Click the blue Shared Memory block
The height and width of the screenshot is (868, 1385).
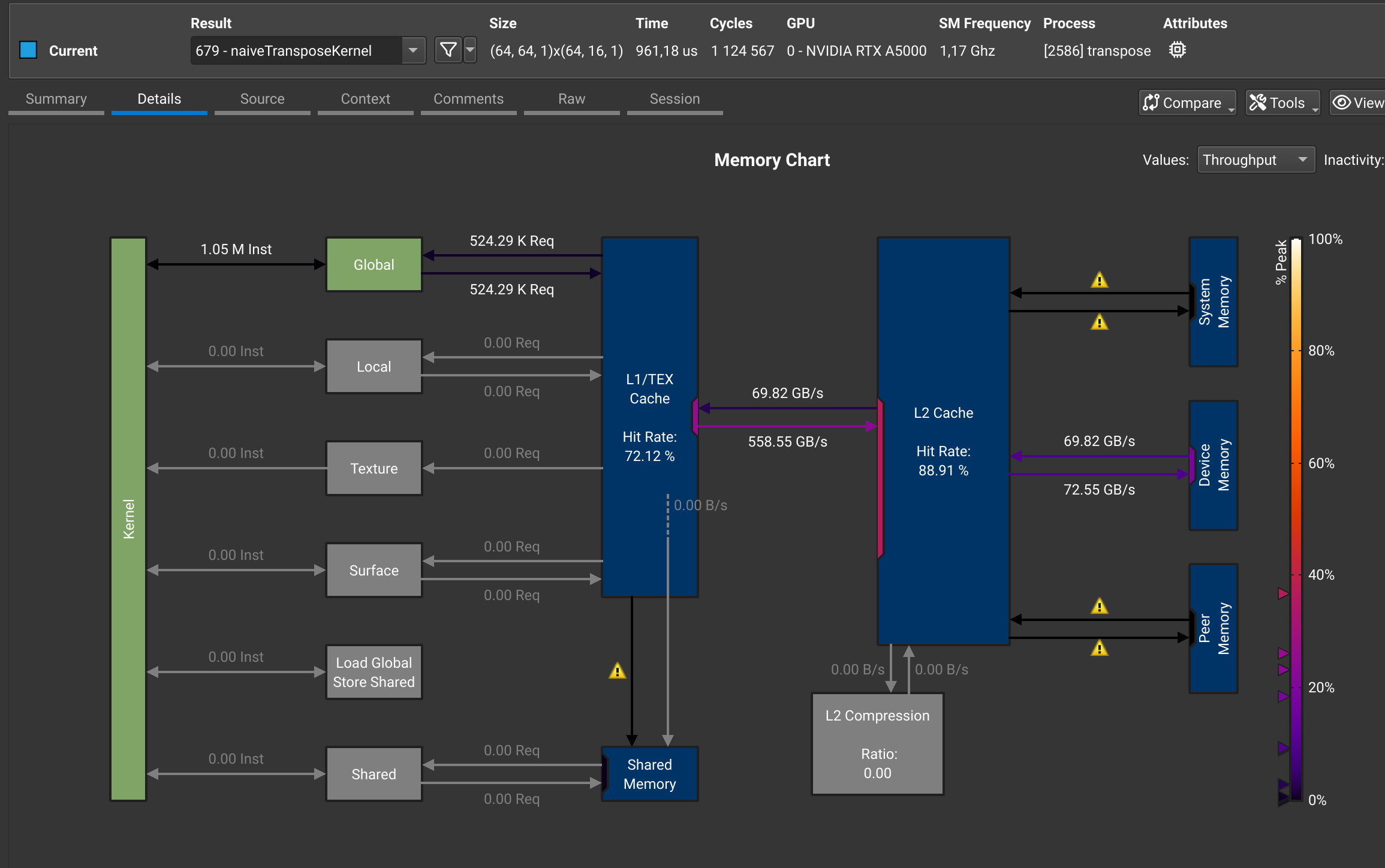point(650,774)
